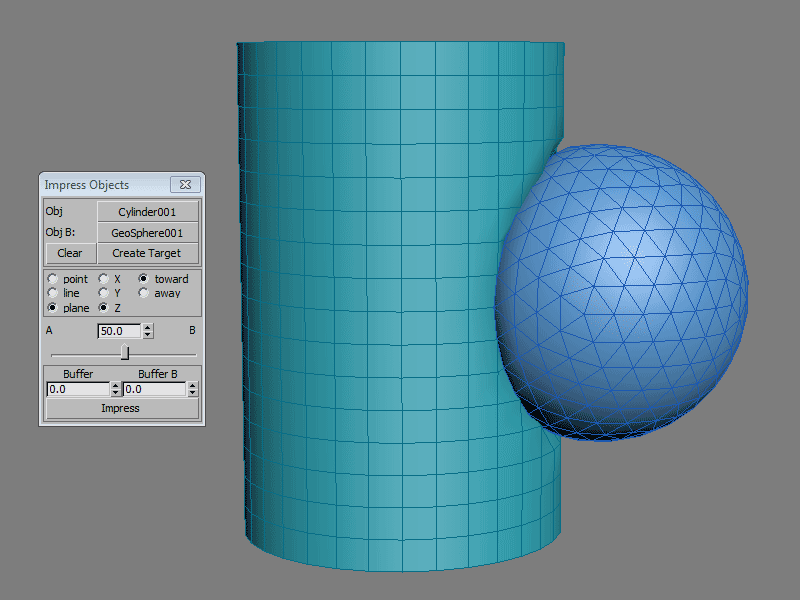
Task: Click the Buffer B spinner arrows
Action: click(192, 389)
